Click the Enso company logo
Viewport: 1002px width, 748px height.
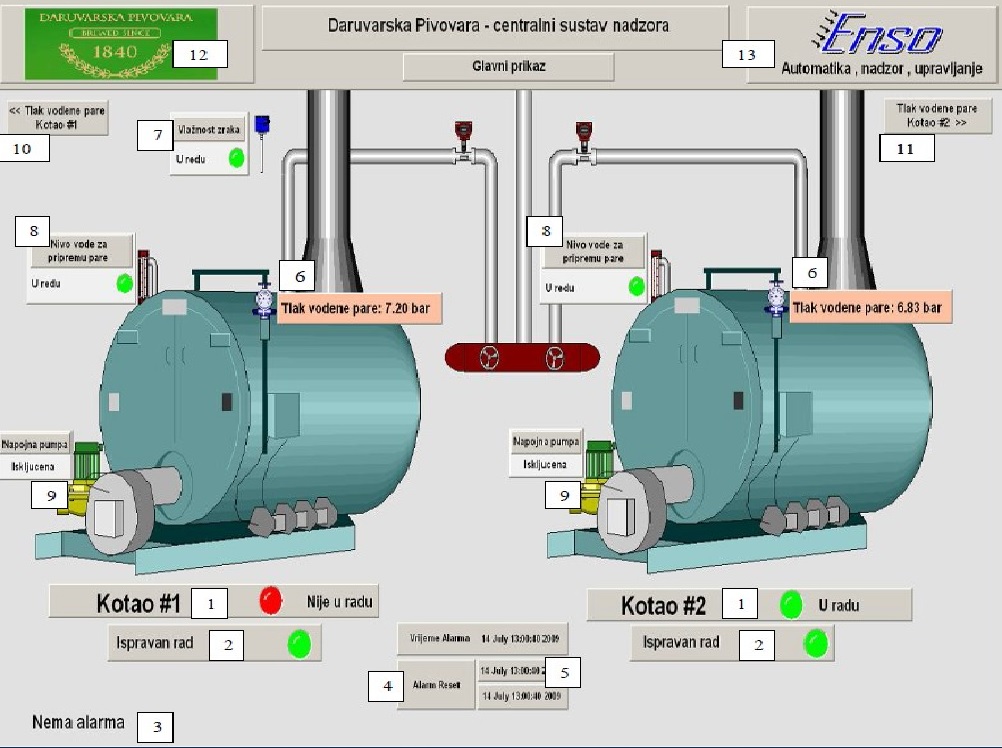click(877, 34)
